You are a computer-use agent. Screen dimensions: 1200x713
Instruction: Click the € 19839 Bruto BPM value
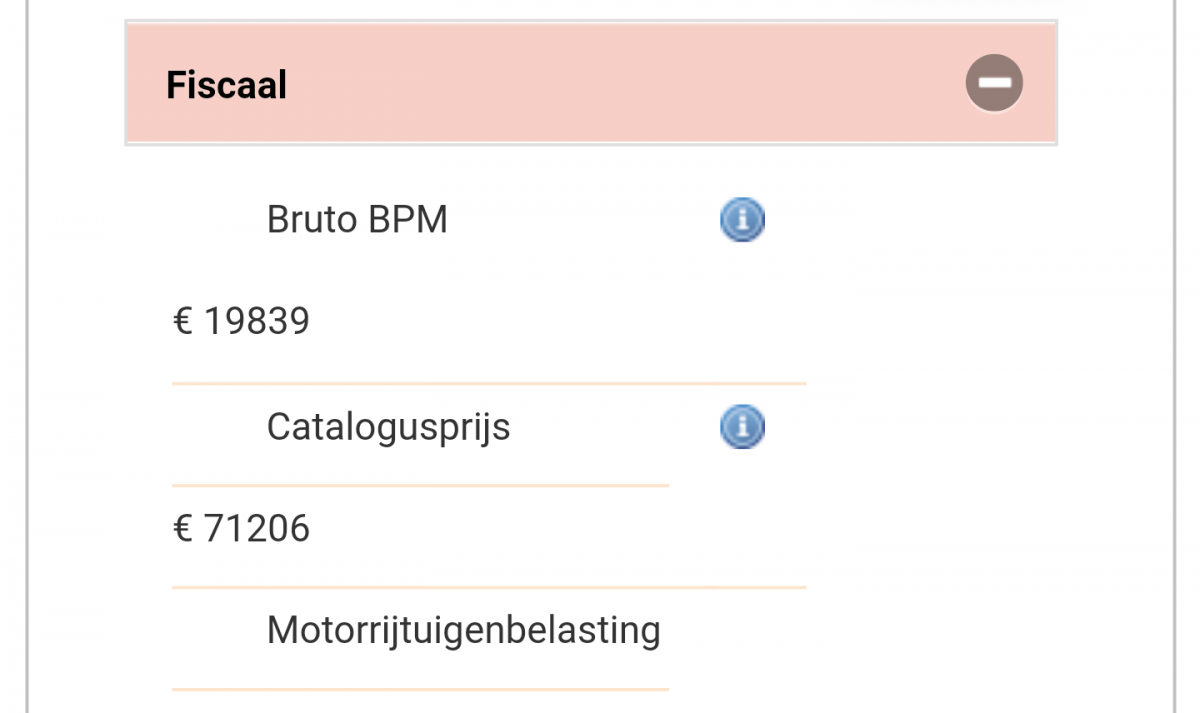pos(241,321)
